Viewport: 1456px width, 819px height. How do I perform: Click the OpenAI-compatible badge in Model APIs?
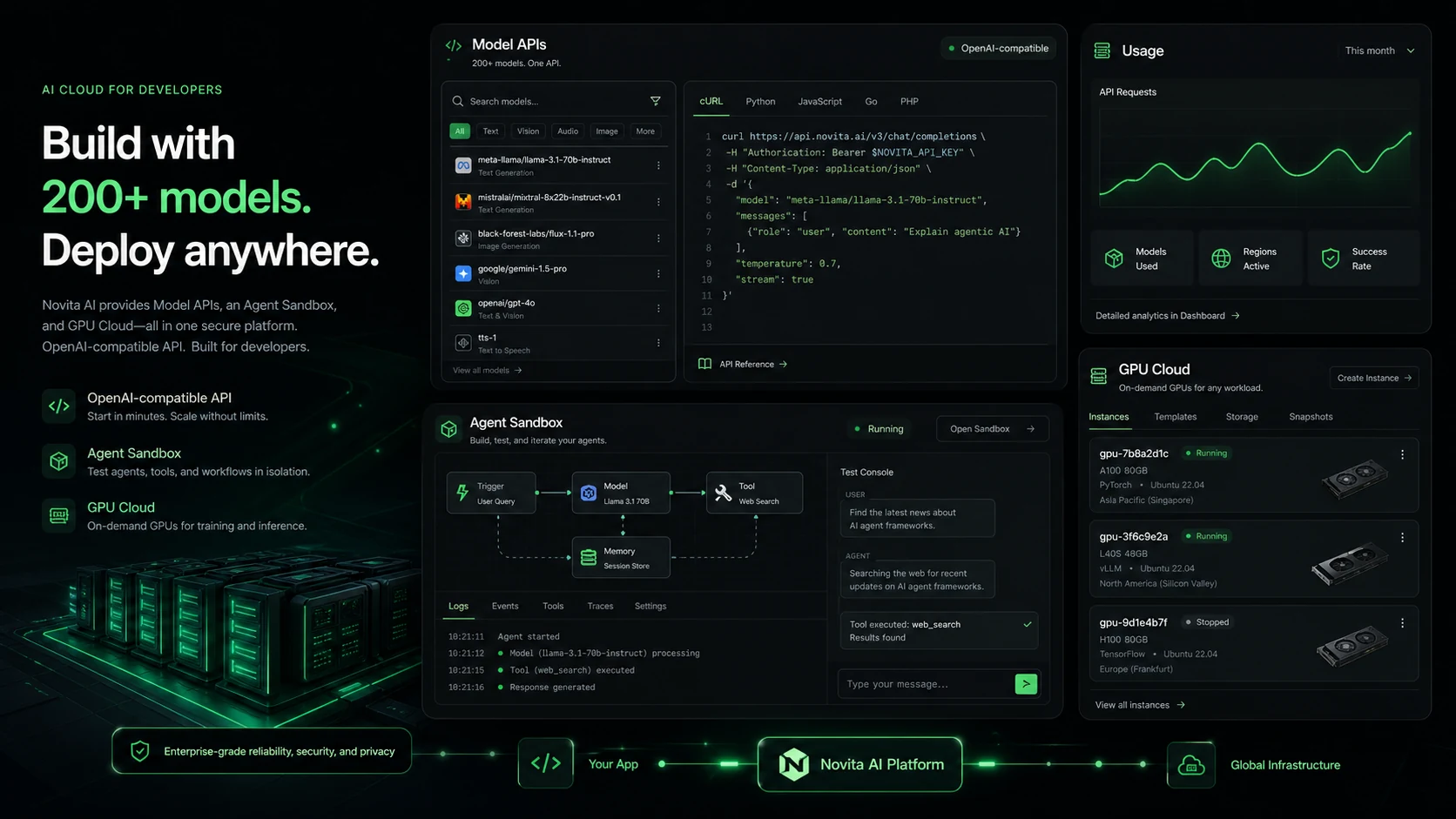999,49
